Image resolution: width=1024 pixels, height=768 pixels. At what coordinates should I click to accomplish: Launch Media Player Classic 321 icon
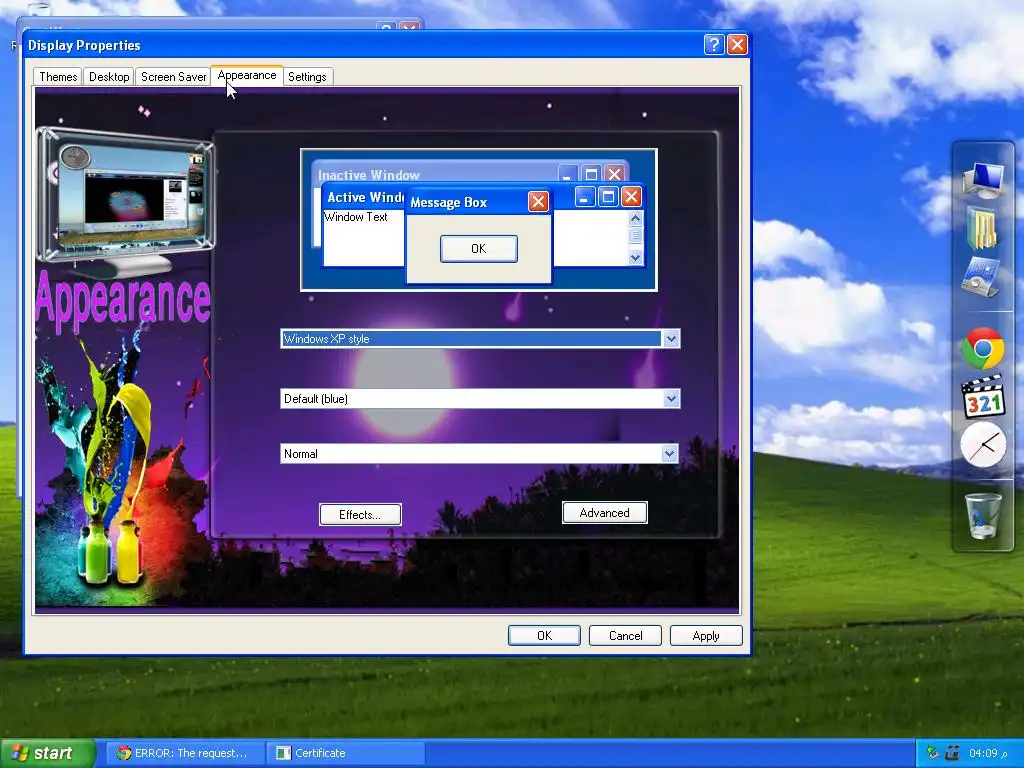(x=984, y=396)
